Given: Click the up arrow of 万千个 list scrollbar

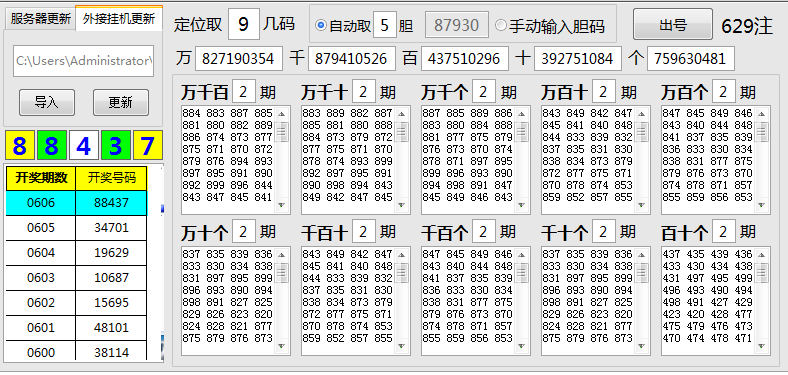Looking at the screenshot, I should point(522,114).
